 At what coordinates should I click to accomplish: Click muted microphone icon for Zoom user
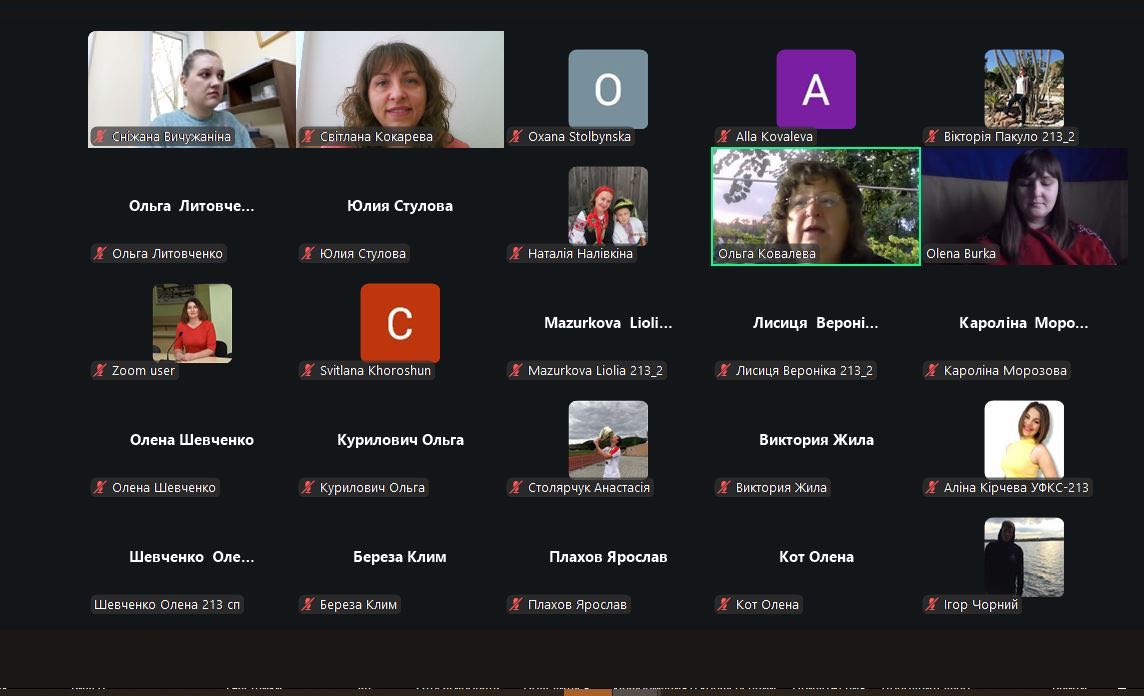pos(100,371)
